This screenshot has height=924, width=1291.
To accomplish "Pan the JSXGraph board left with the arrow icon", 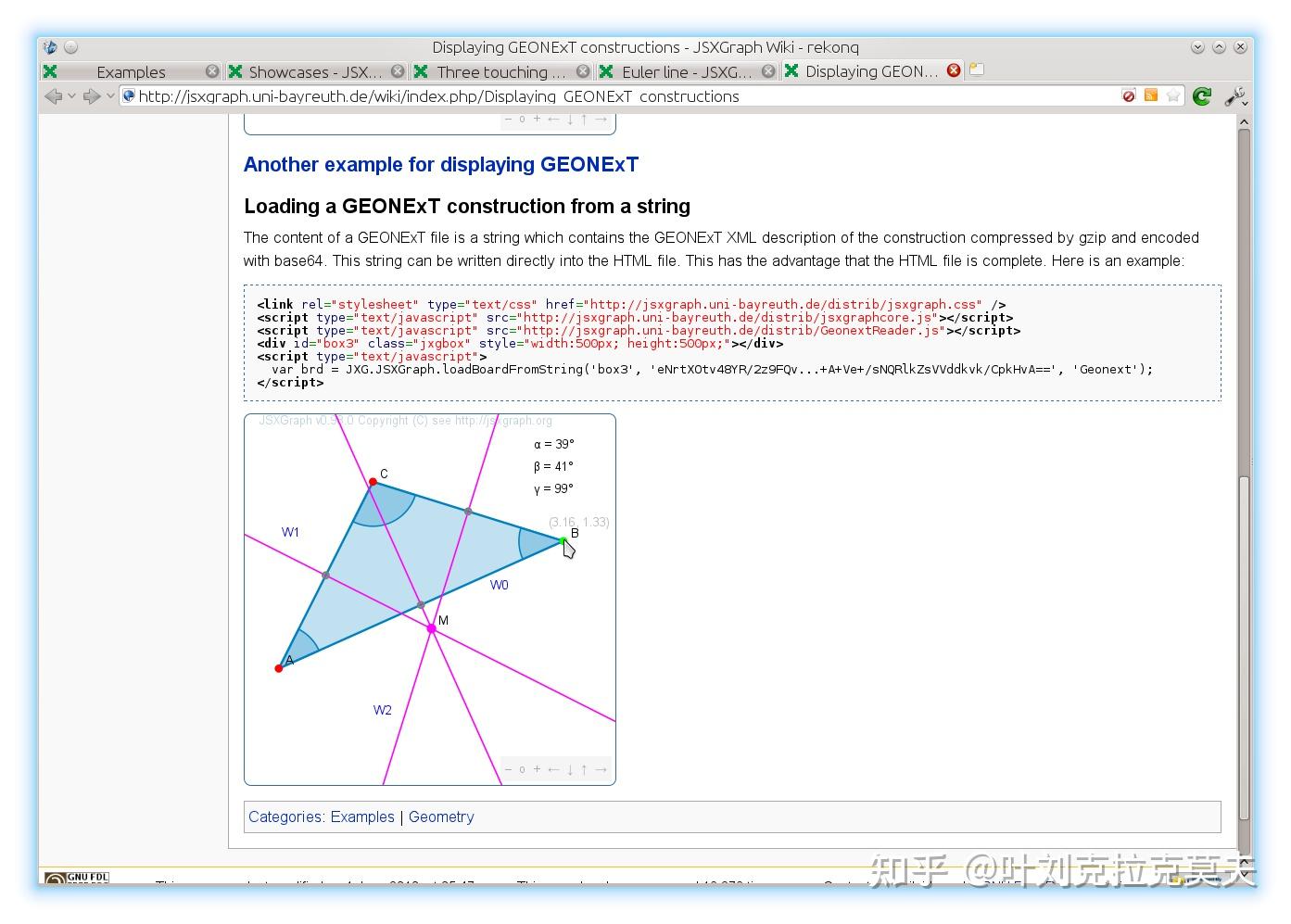I will [552, 769].
